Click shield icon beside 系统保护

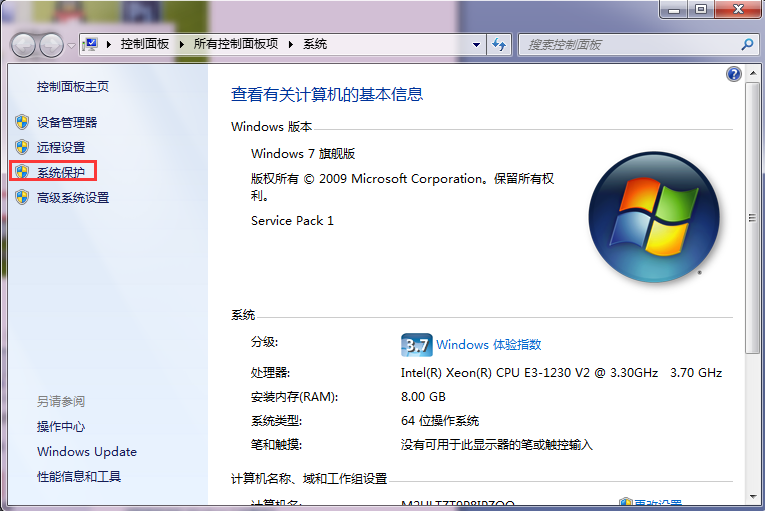click(x=22, y=172)
